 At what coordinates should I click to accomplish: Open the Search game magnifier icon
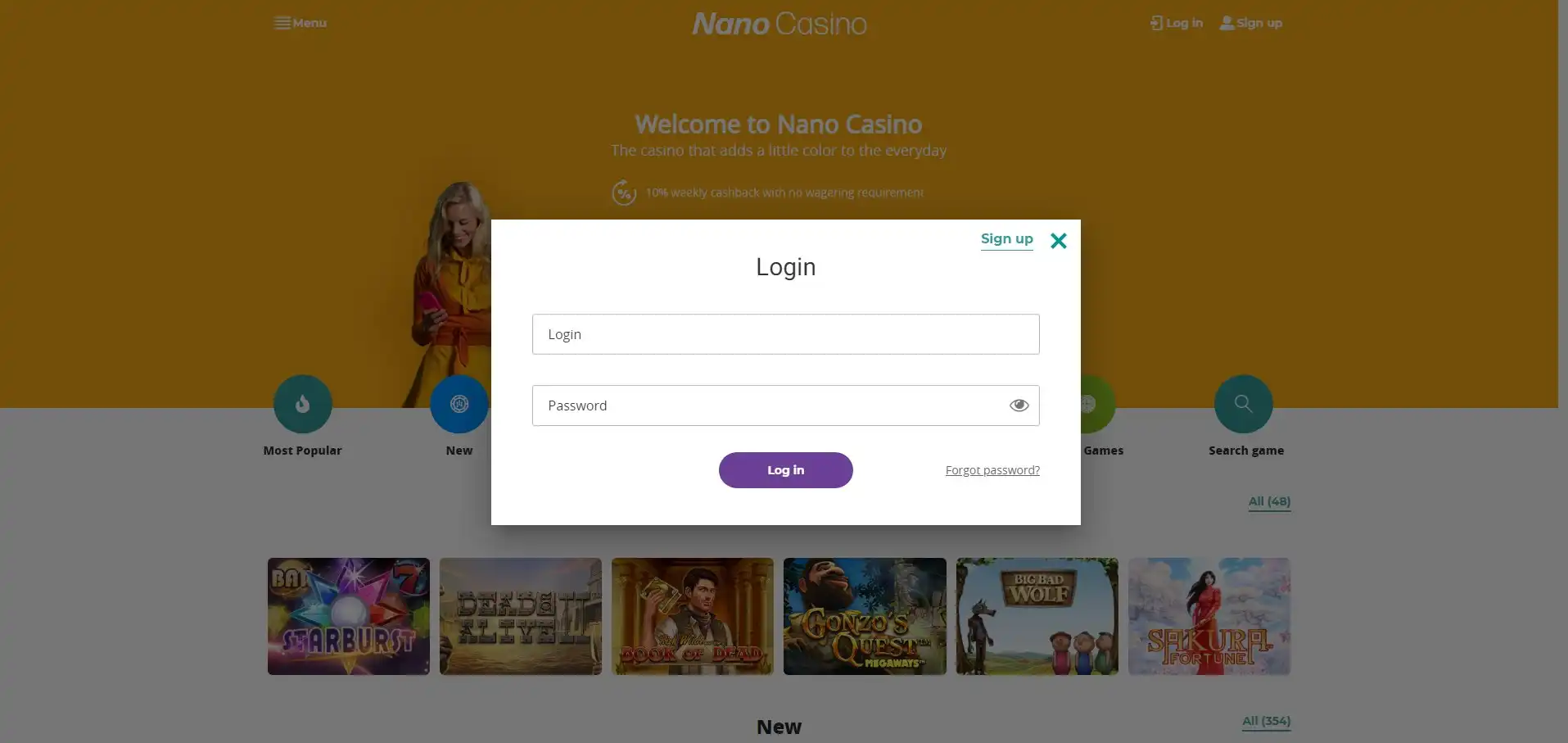click(x=1243, y=404)
